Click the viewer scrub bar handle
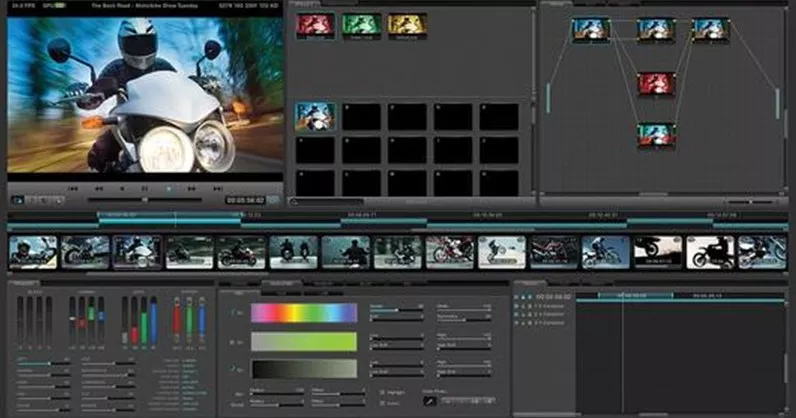The image size is (796, 418). 145,200
